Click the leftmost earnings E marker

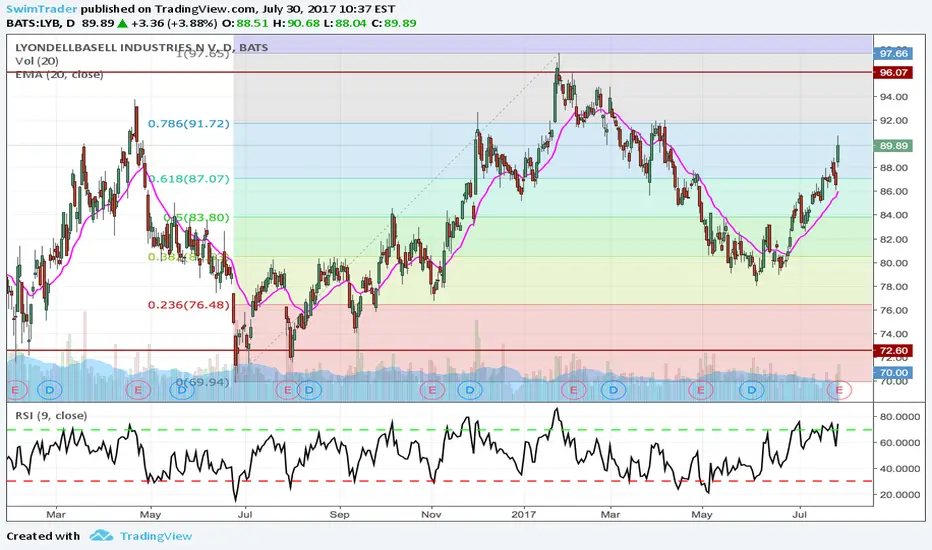tap(16, 390)
